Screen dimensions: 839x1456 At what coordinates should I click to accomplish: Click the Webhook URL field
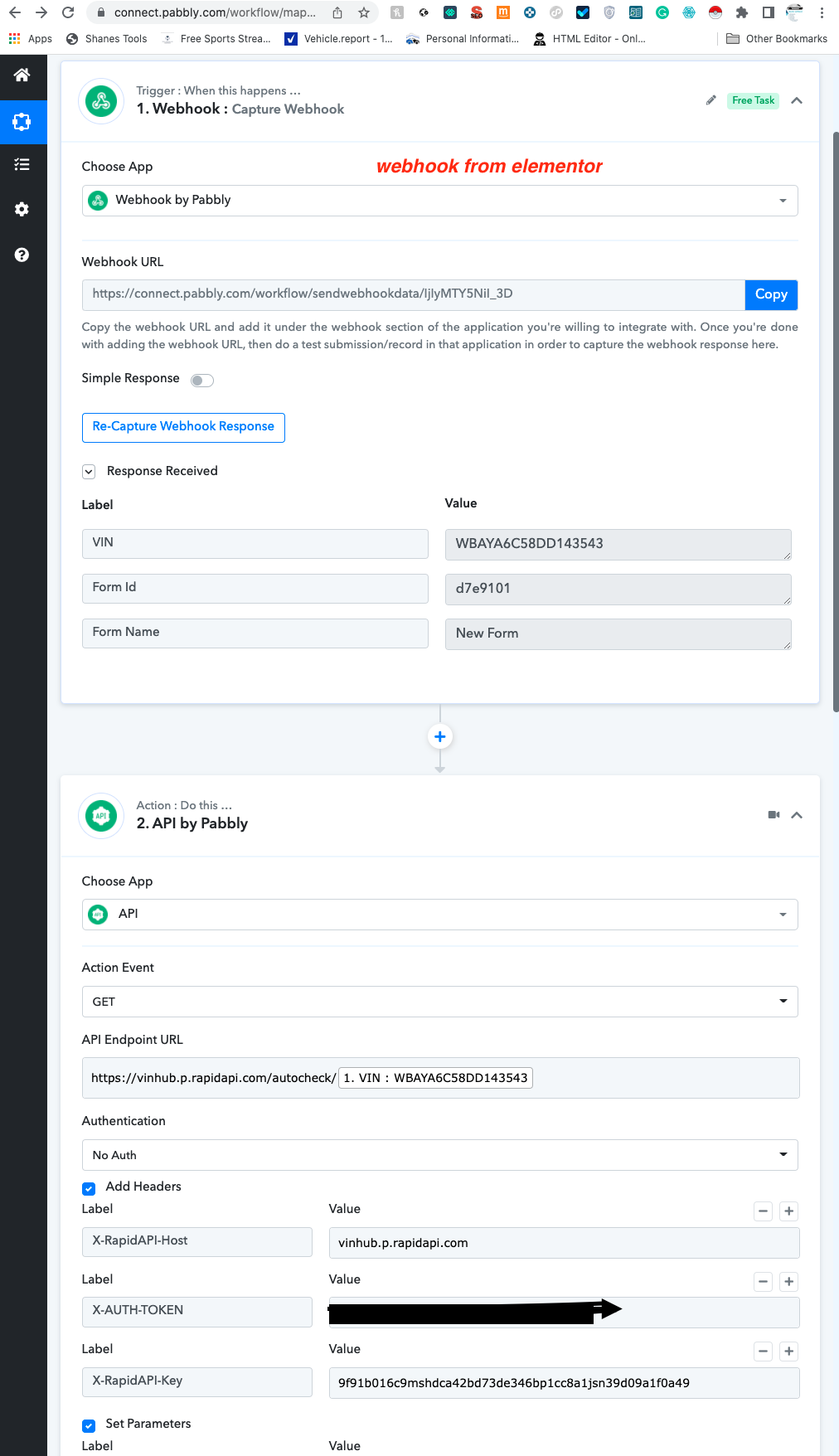413,294
